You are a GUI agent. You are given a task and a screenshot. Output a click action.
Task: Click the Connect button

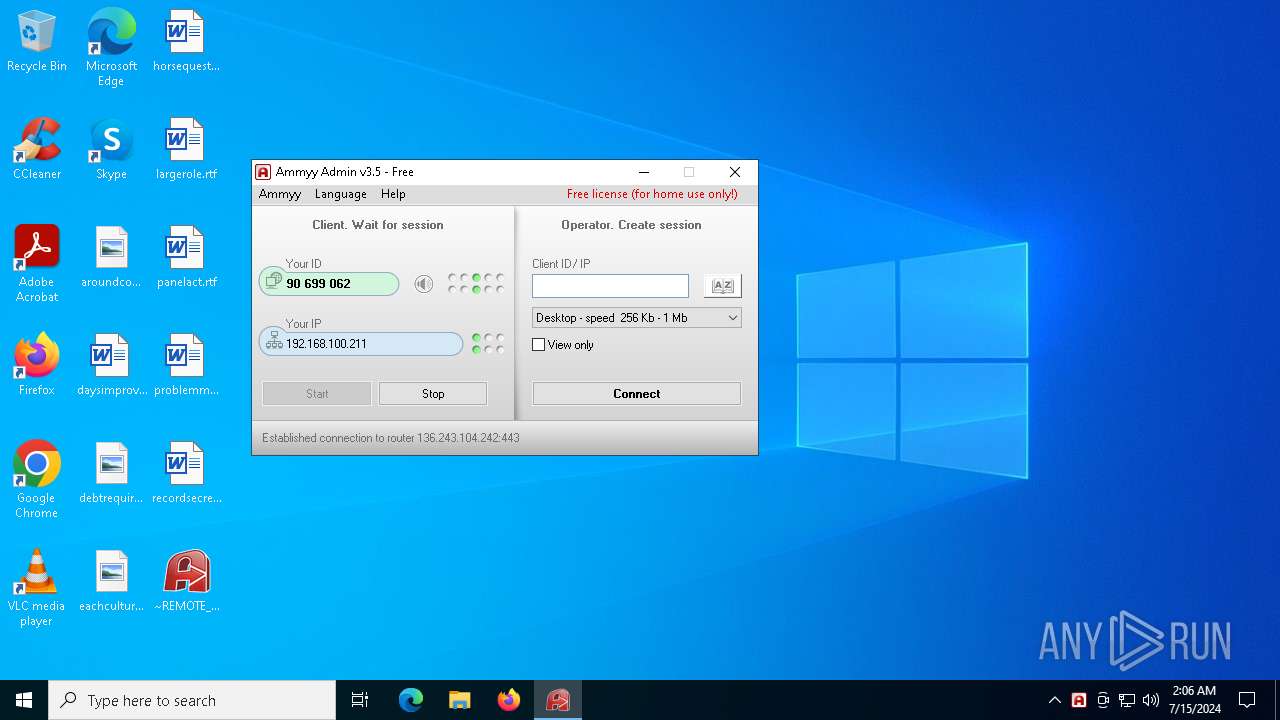(637, 394)
